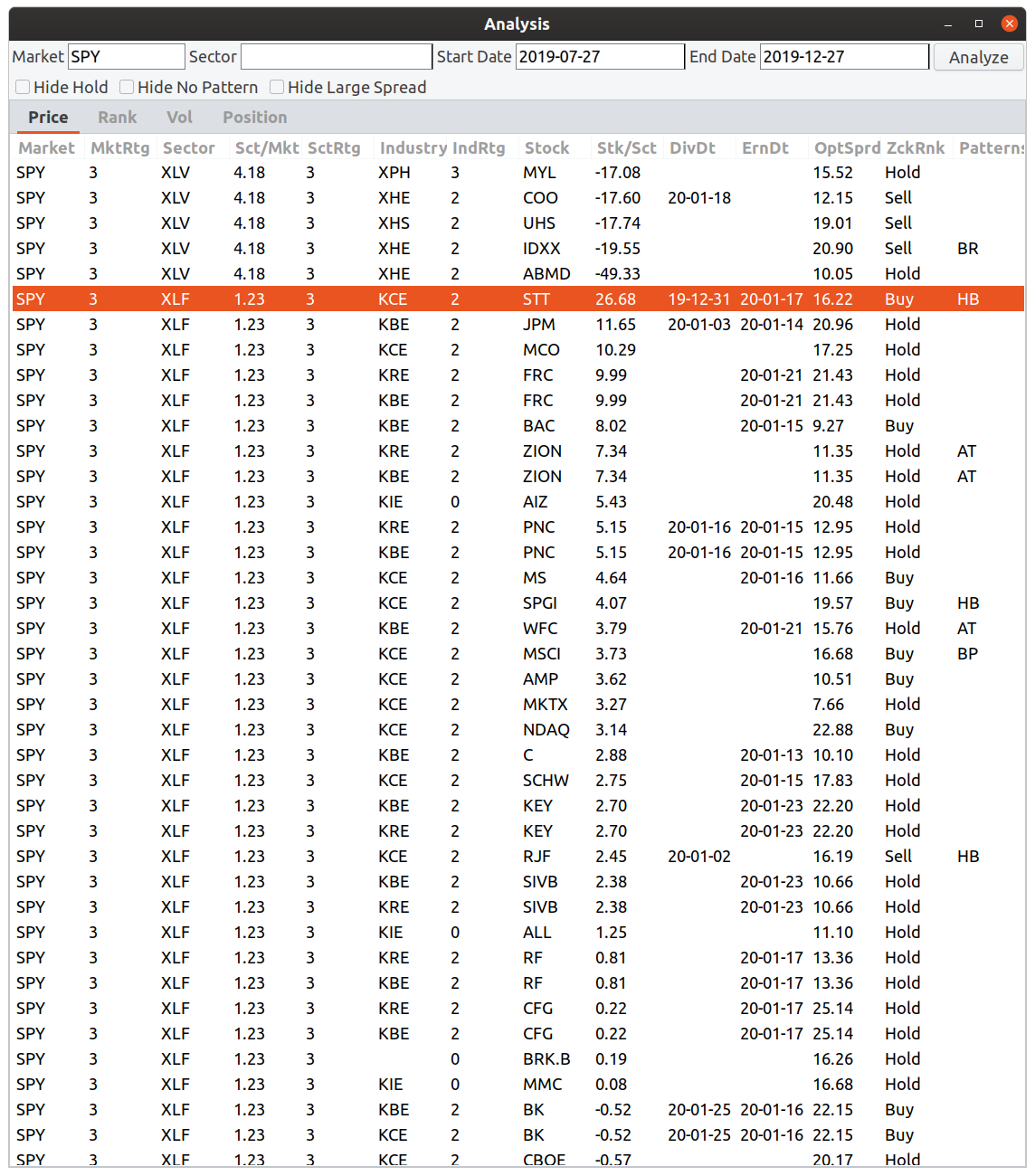Edit the End Date field
The width and height of the screenshot is (1035, 1176).
(x=844, y=56)
